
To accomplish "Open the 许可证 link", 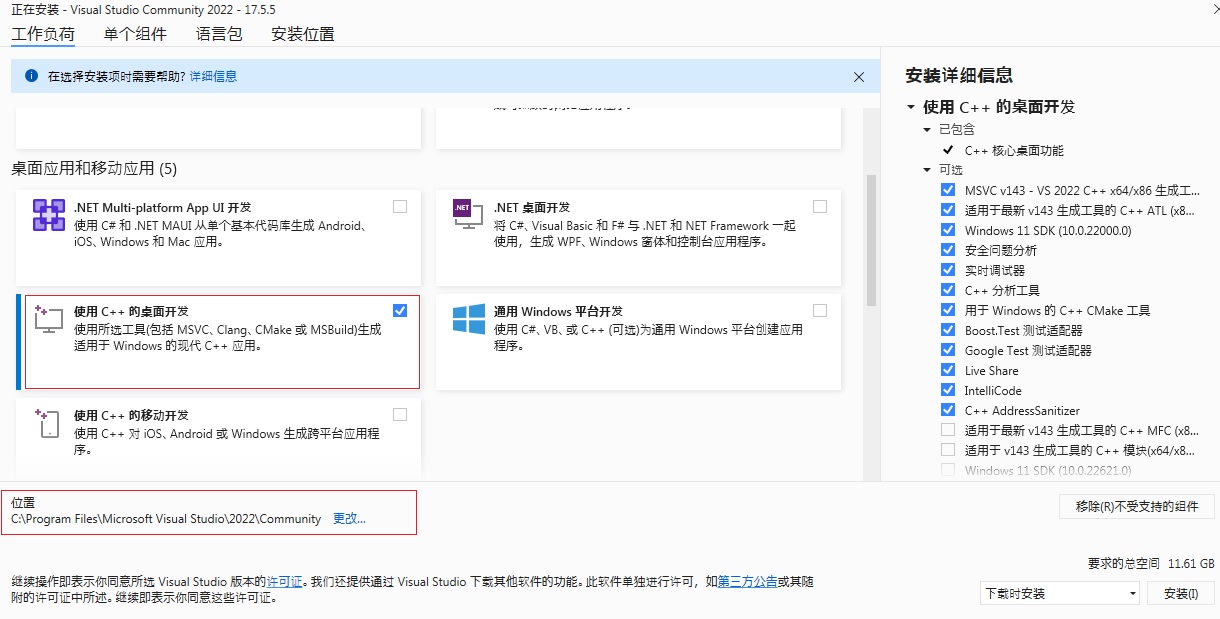I will [285, 581].
